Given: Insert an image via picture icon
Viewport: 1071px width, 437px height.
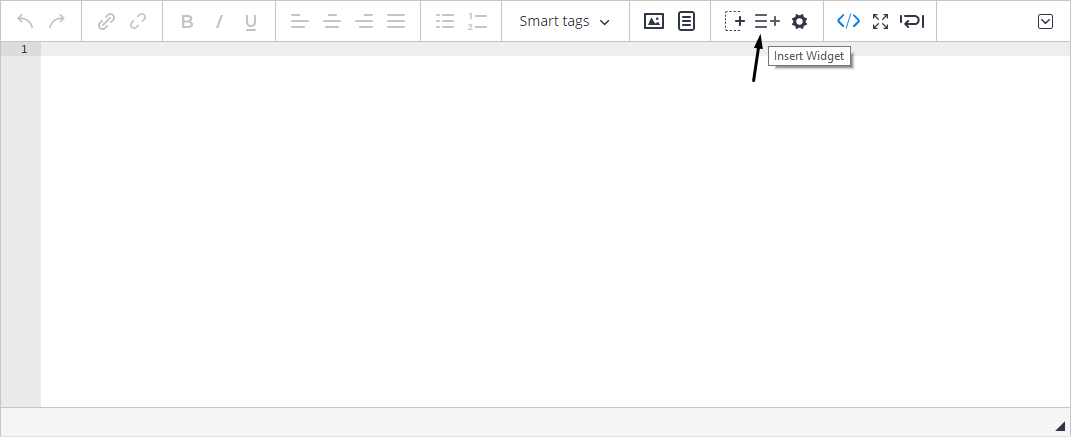Looking at the screenshot, I should coord(654,21).
